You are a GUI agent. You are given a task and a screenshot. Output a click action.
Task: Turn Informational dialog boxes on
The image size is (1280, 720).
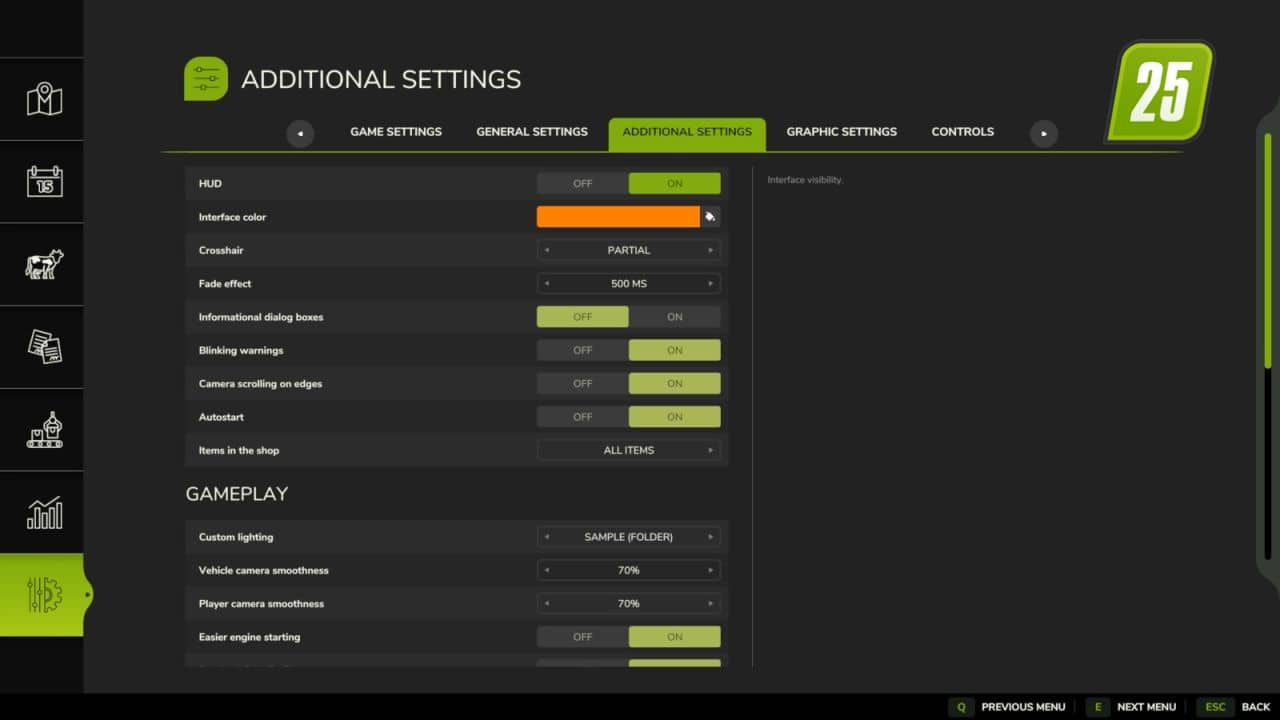pyautogui.click(x=675, y=317)
